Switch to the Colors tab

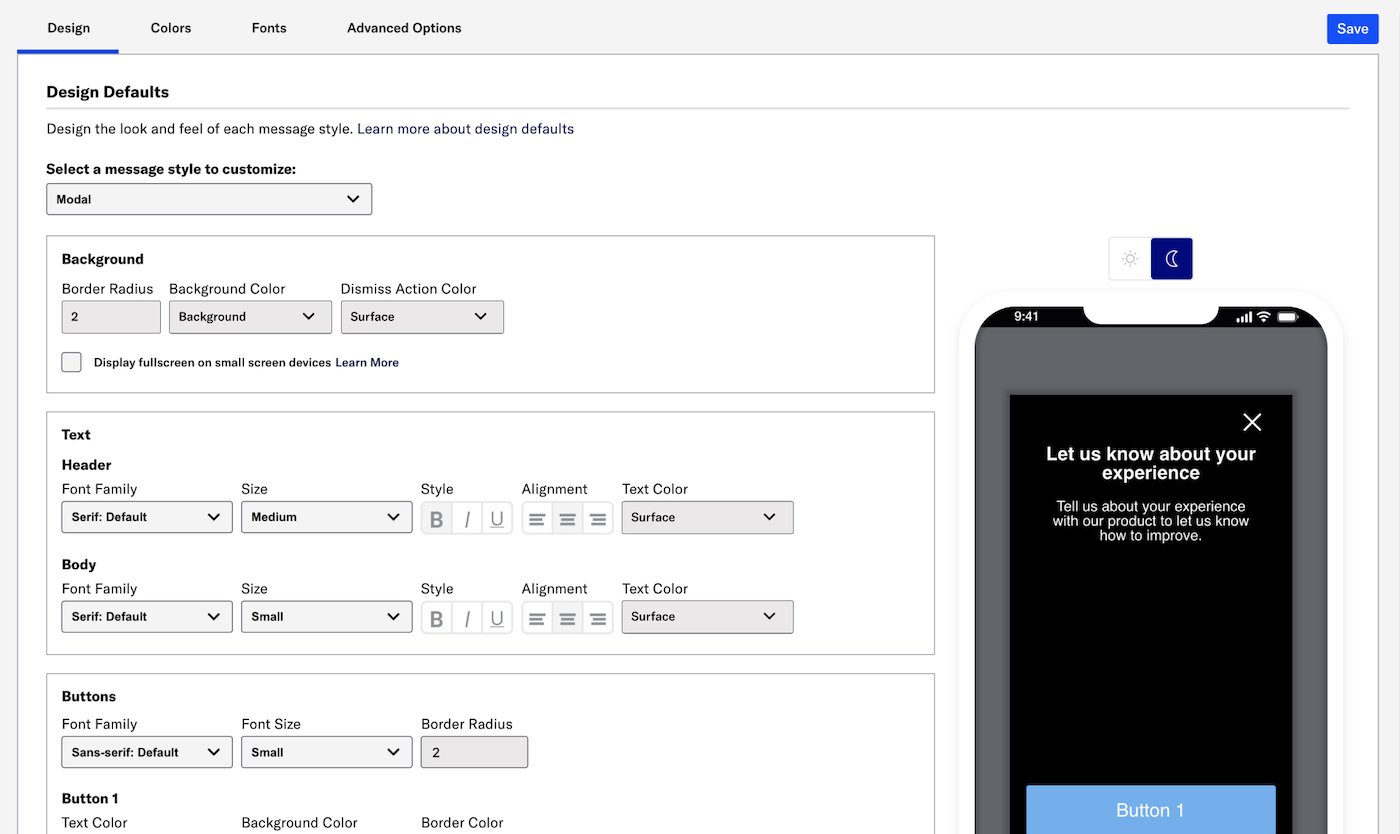tap(171, 28)
